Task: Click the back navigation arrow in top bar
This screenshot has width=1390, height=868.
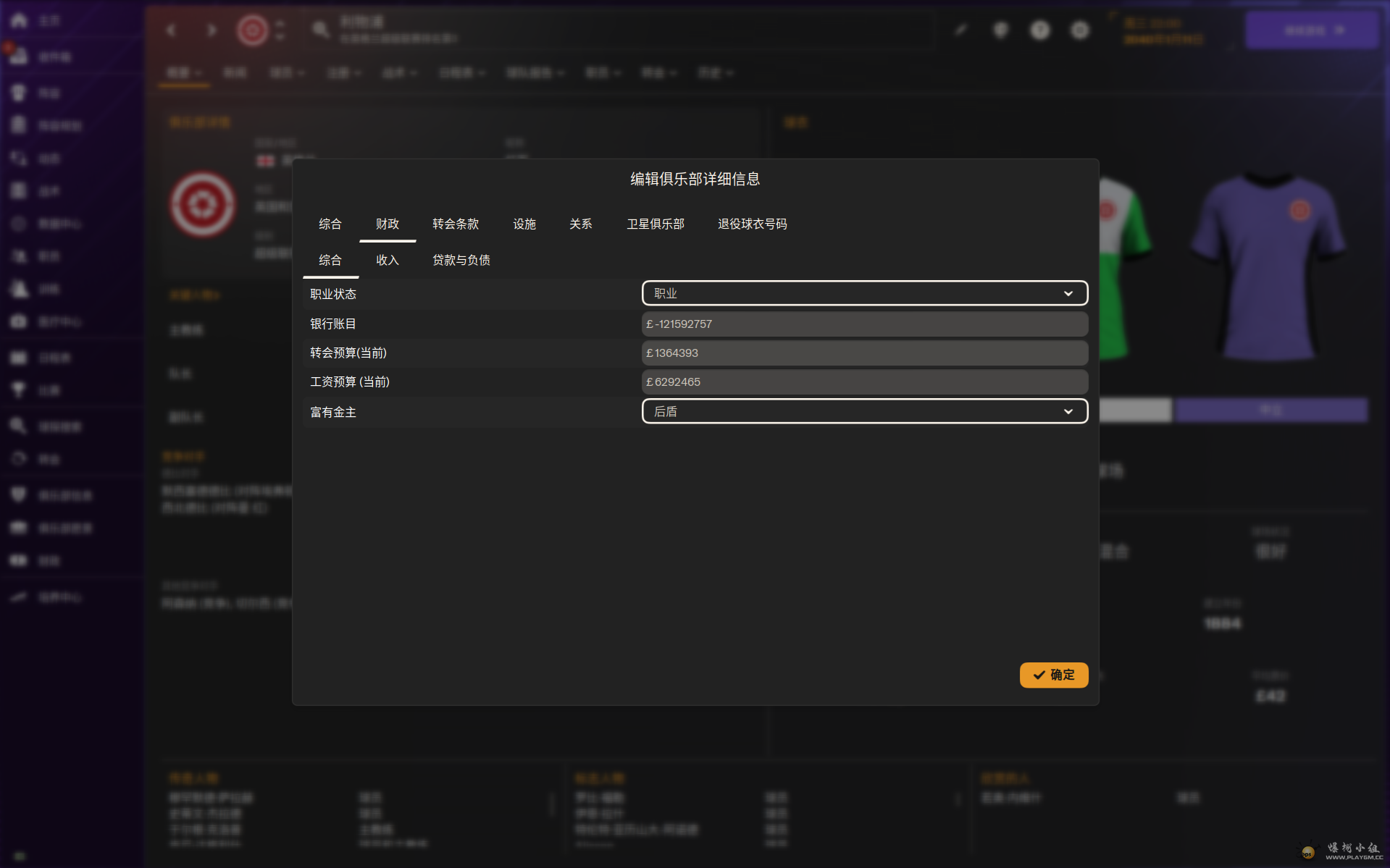Action: pos(171,30)
